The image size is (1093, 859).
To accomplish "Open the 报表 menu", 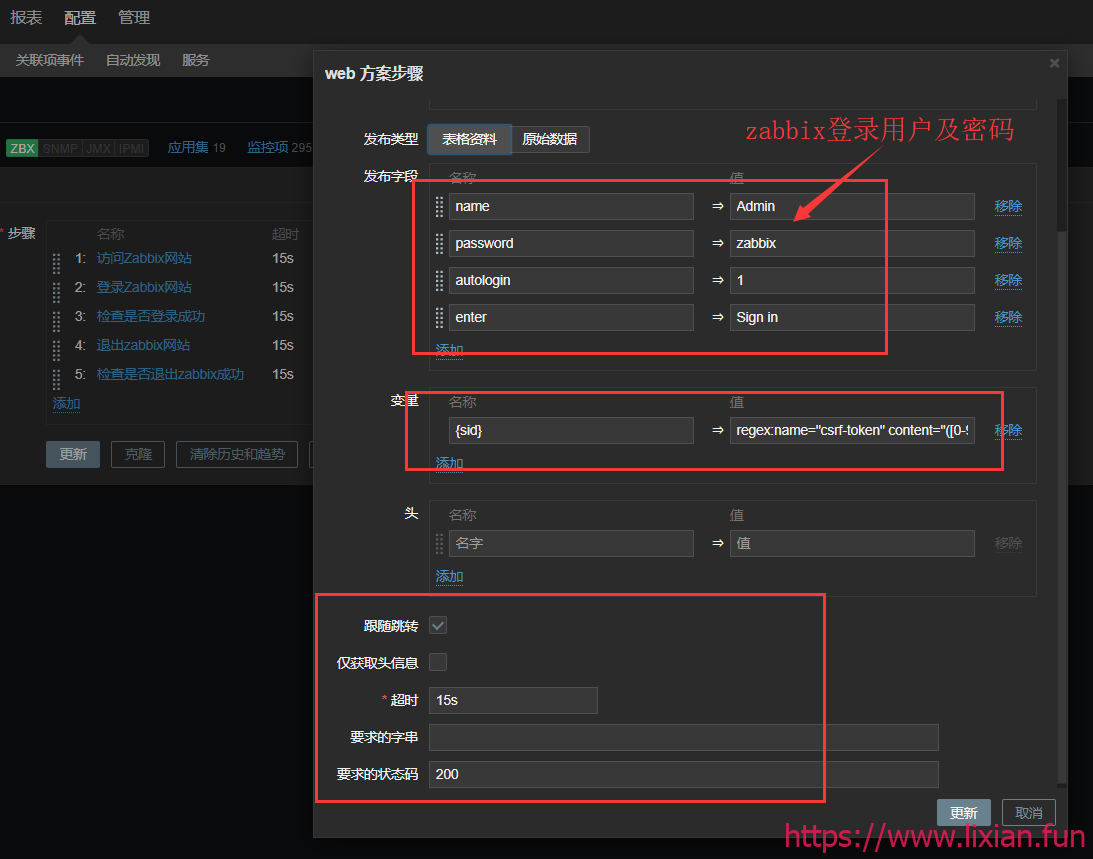I will pyautogui.click(x=26, y=17).
